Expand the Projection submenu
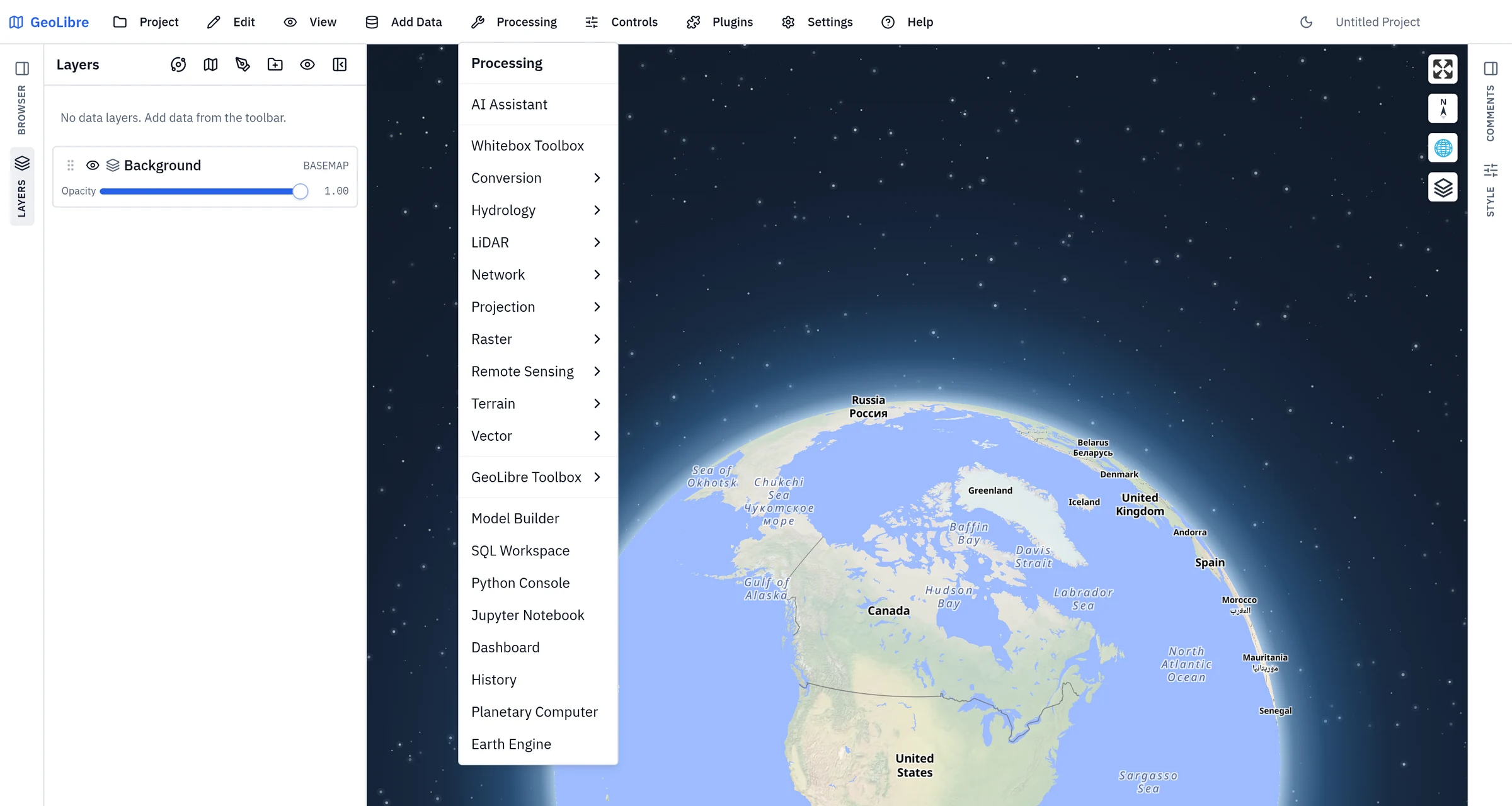 (x=537, y=307)
